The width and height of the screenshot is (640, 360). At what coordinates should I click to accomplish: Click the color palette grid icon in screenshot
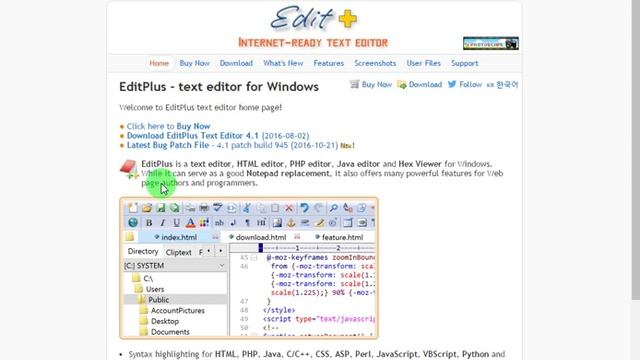point(204,223)
